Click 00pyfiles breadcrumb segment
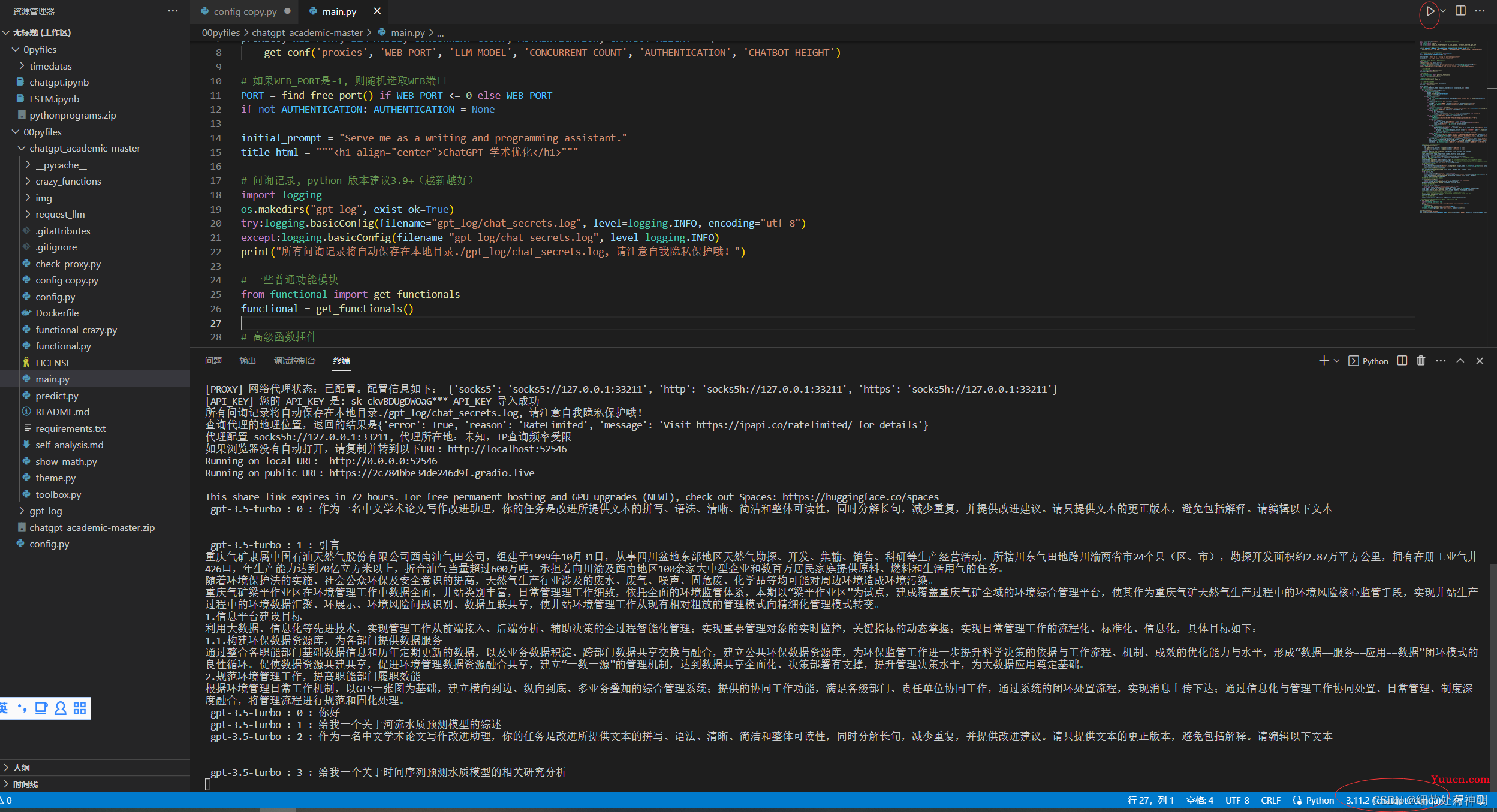Image resolution: width=1497 pixels, height=812 pixels. [x=221, y=32]
